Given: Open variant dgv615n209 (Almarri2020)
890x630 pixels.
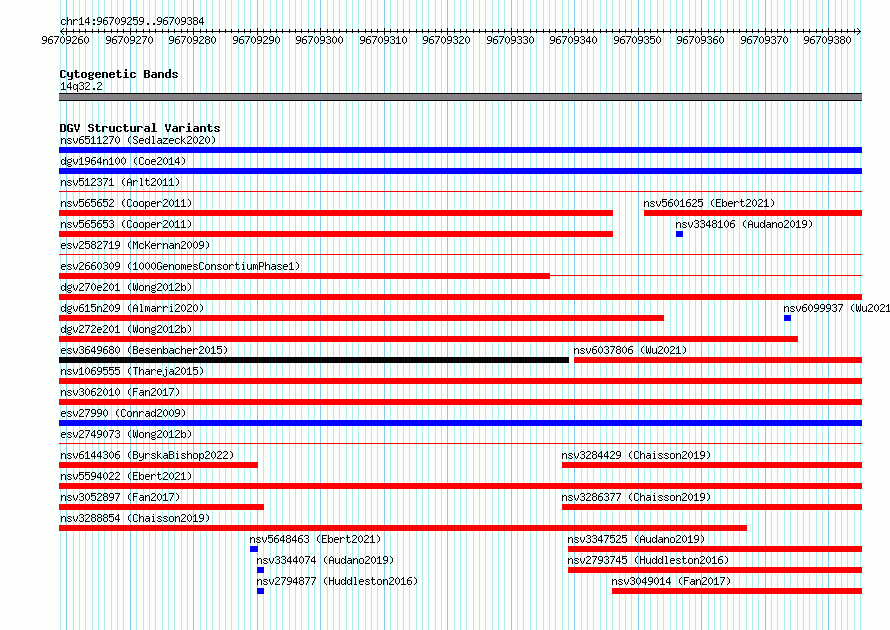Looking at the screenshot, I should coord(132,308).
